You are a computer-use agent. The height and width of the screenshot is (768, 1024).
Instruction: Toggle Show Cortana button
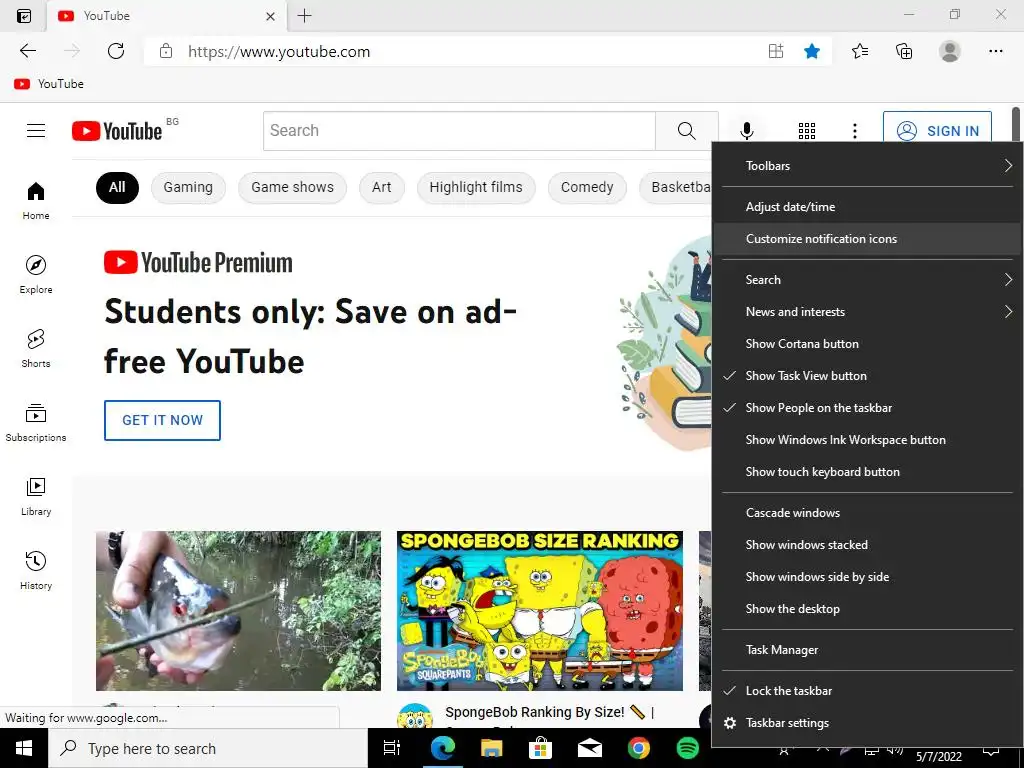point(868,344)
